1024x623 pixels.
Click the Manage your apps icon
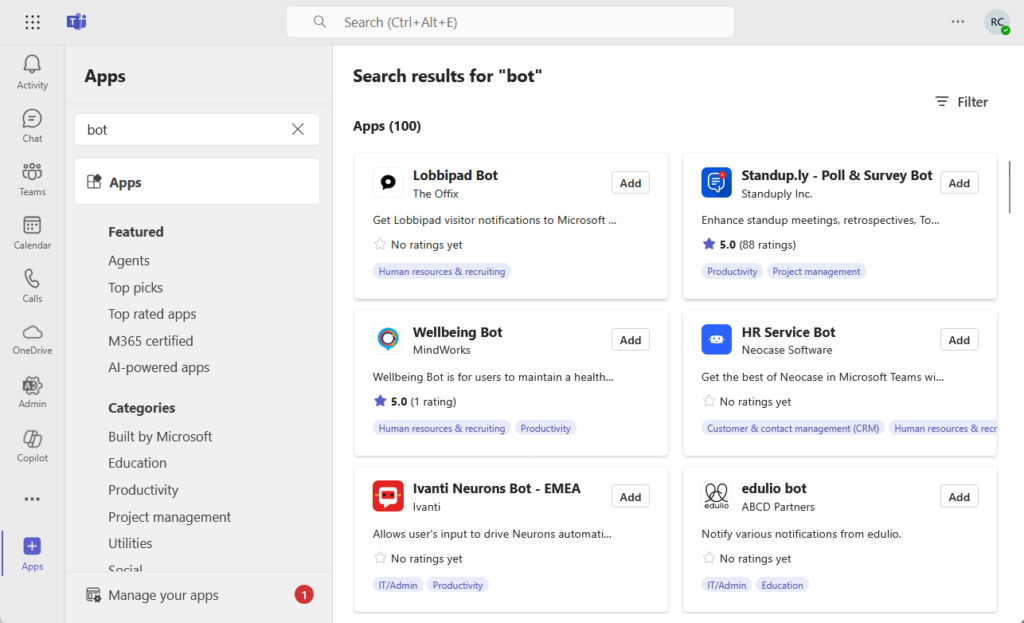(93, 595)
